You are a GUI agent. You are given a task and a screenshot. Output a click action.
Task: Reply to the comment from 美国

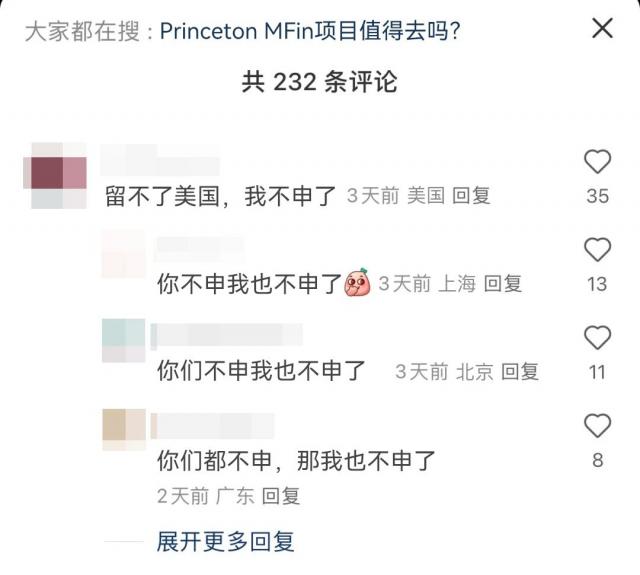(x=472, y=196)
